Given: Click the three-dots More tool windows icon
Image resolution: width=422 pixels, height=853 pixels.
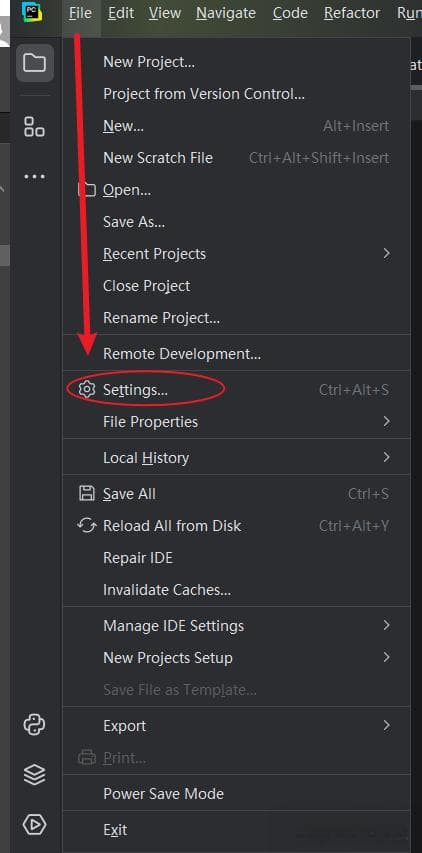Looking at the screenshot, I should tap(35, 177).
